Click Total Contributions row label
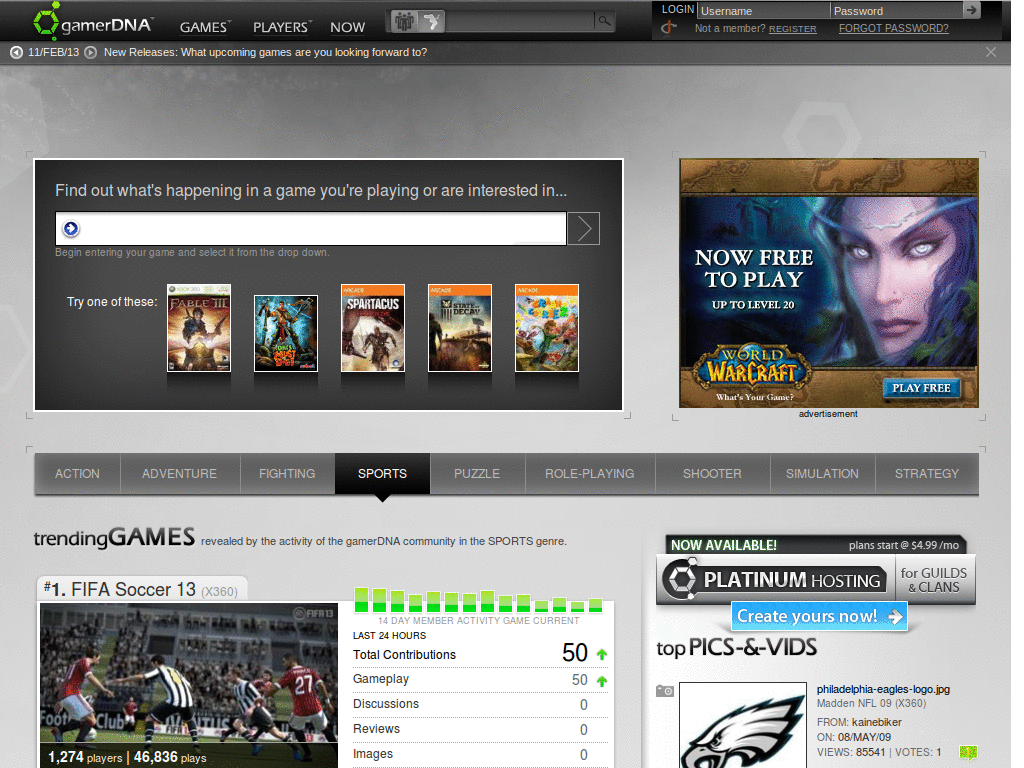The image size is (1024, 768). [404, 654]
